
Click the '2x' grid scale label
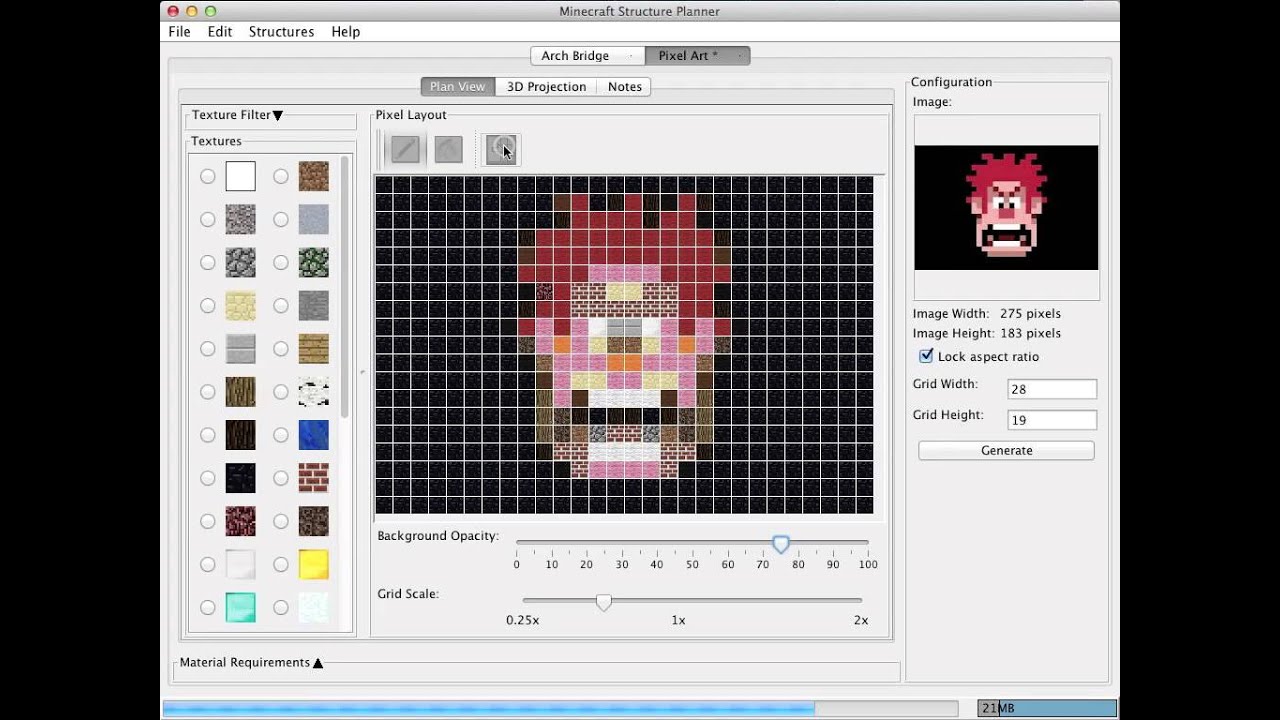click(x=861, y=620)
